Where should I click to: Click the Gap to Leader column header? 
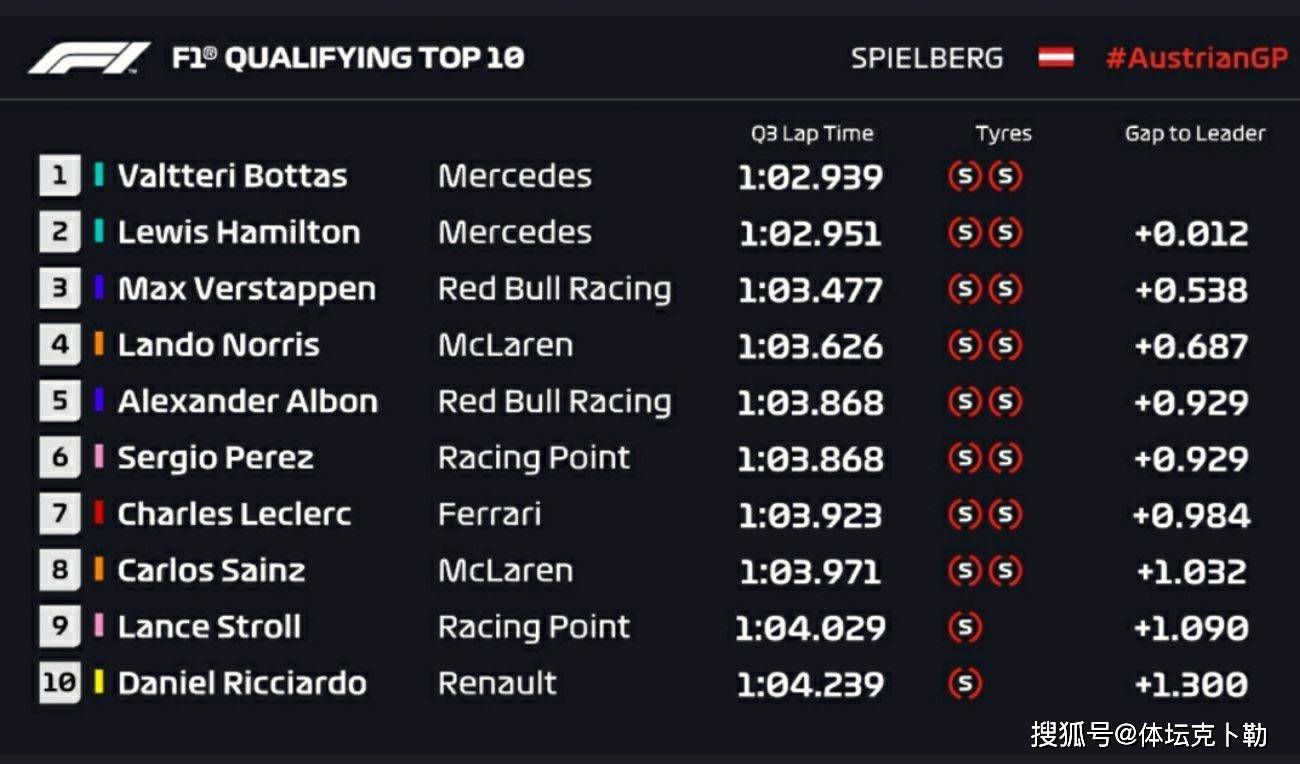coord(1195,133)
